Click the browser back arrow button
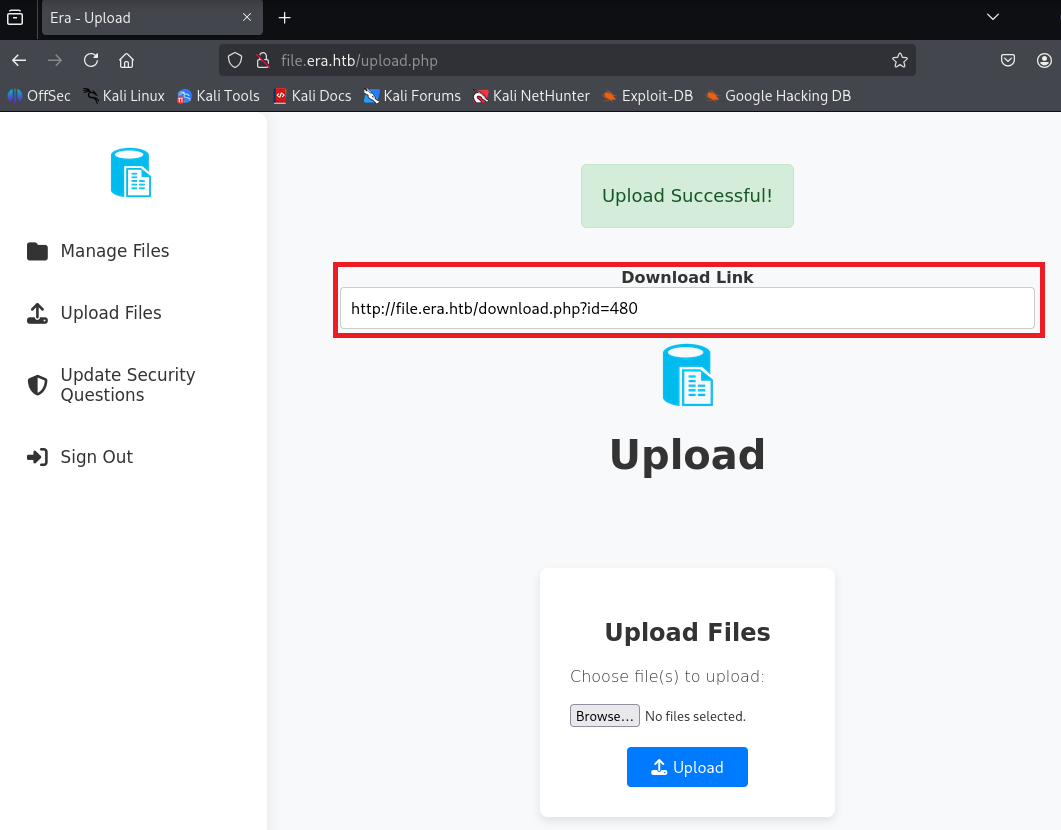The width and height of the screenshot is (1061, 830). (19, 60)
